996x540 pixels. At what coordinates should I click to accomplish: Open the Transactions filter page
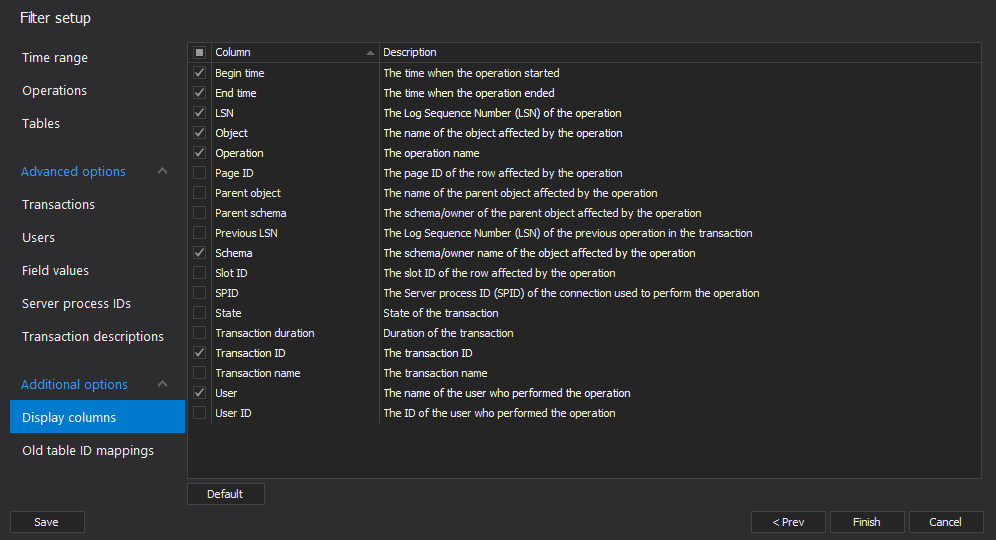(58, 205)
